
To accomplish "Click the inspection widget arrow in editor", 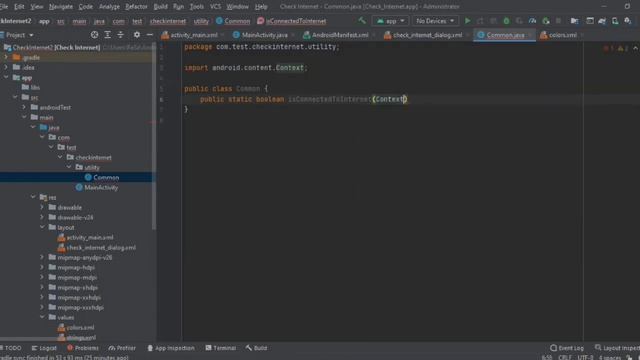I will [636, 48].
